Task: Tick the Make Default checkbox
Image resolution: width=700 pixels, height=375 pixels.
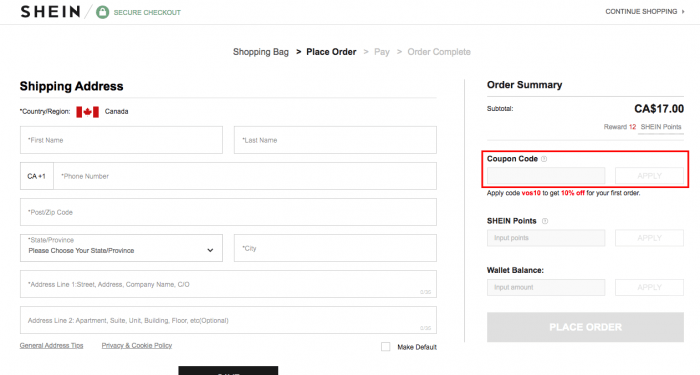Action: [386, 347]
